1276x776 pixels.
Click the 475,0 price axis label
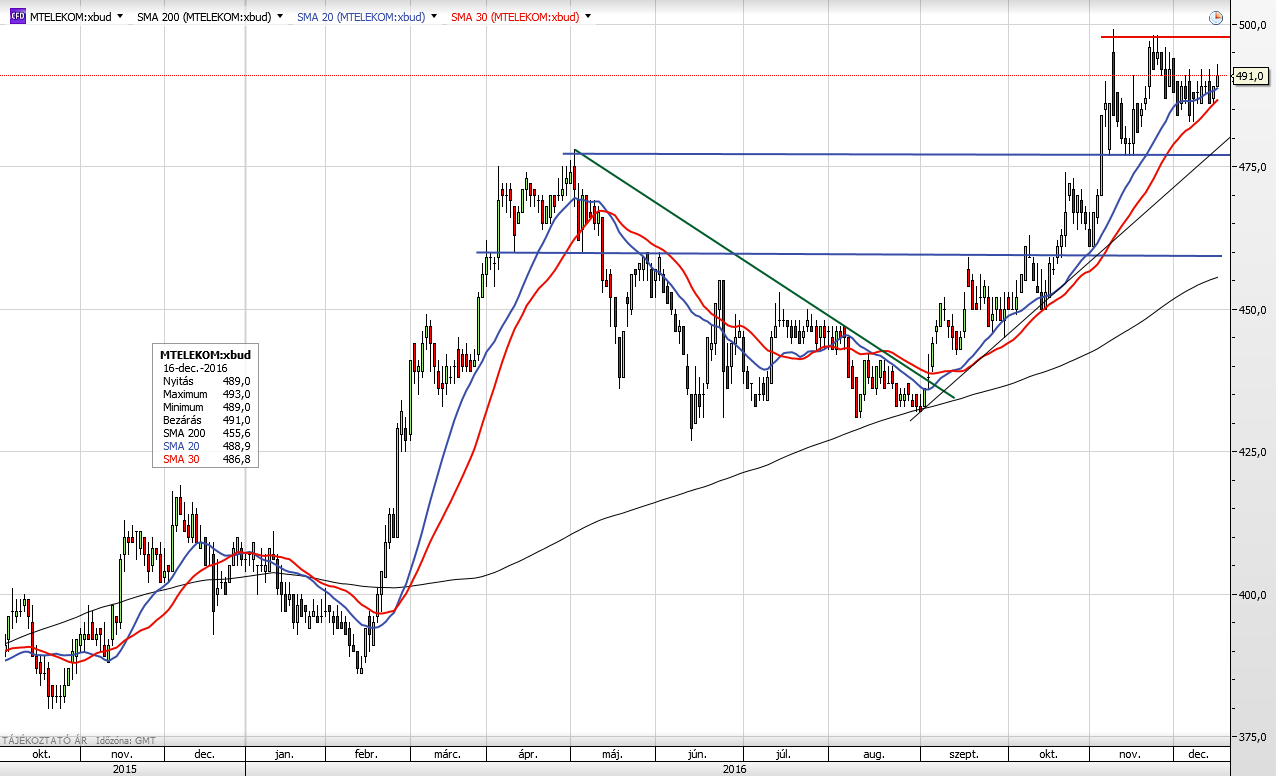1252,167
